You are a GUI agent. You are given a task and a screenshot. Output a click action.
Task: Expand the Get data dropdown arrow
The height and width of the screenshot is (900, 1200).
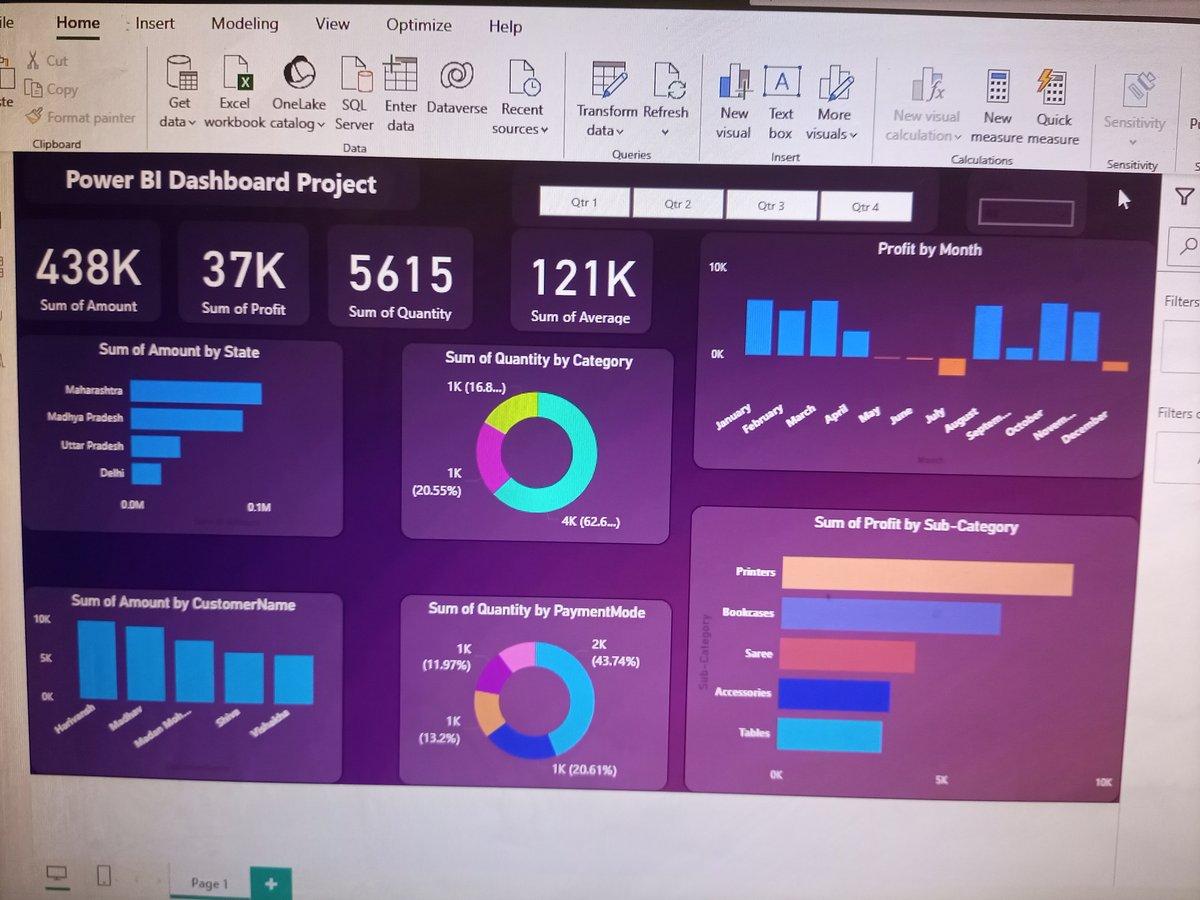pyautogui.click(x=190, y=123)
